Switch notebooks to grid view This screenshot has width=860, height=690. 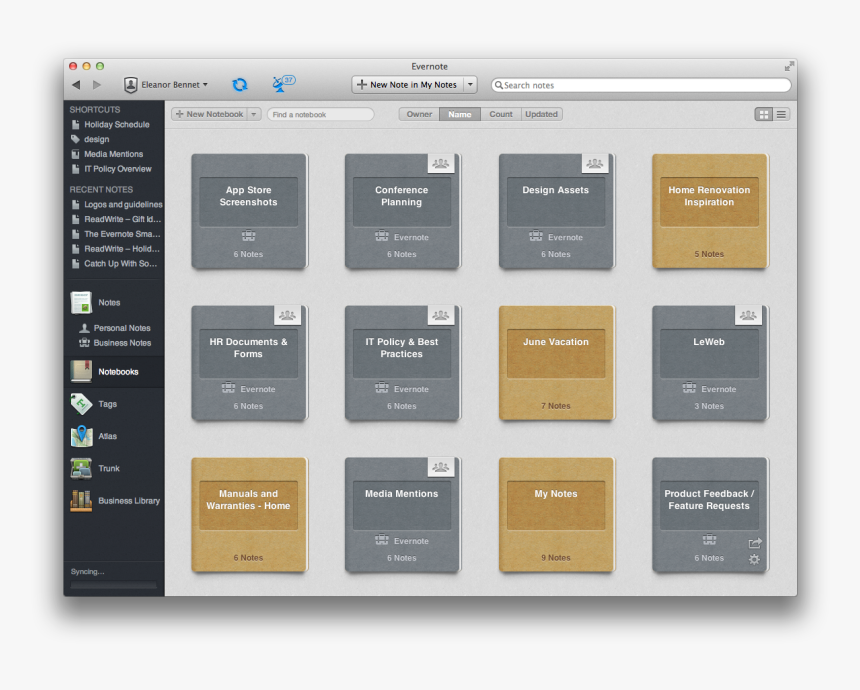(764, 114)
